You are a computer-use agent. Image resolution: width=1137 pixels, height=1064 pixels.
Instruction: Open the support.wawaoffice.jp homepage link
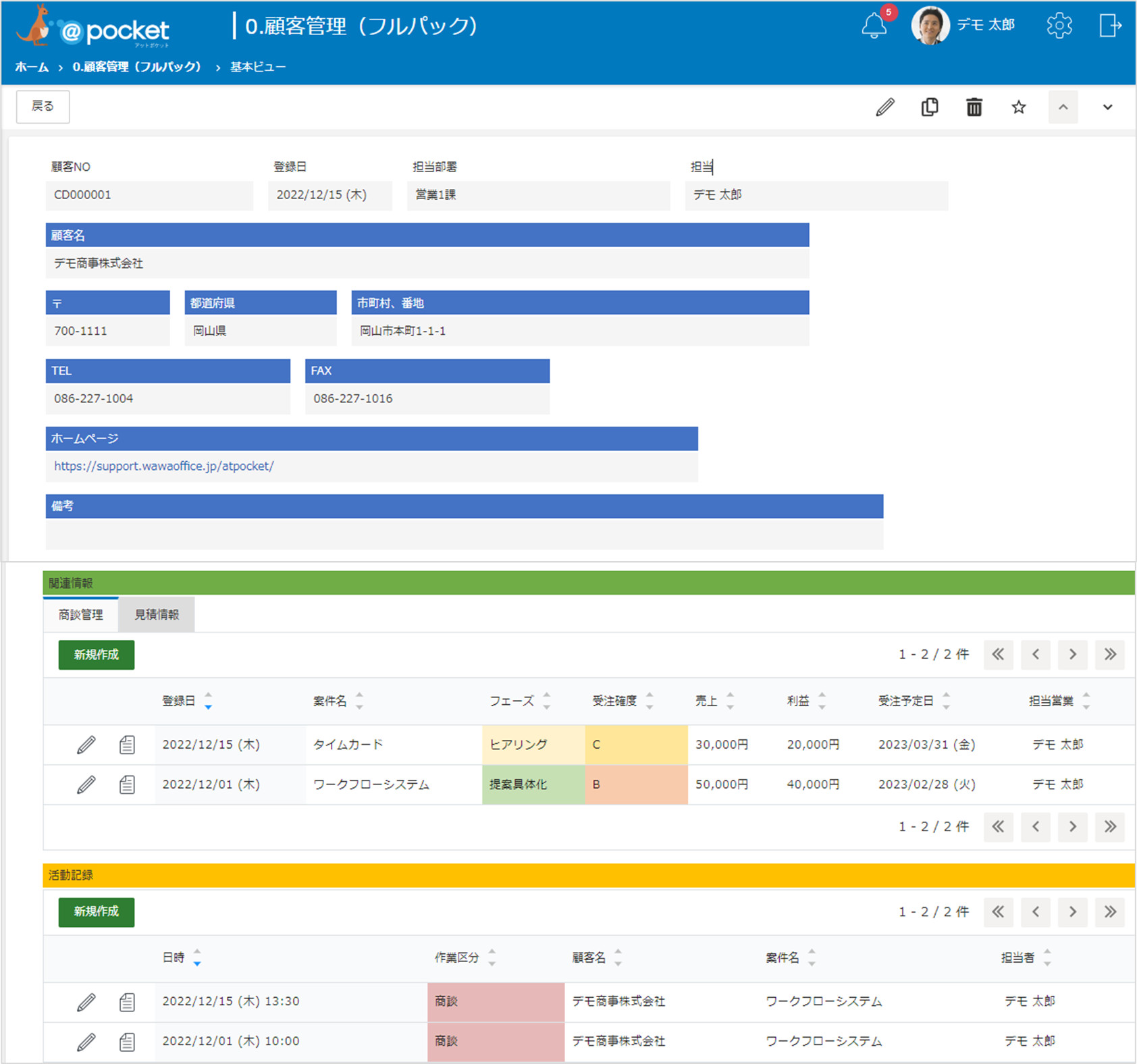click(x=164, y=466)
